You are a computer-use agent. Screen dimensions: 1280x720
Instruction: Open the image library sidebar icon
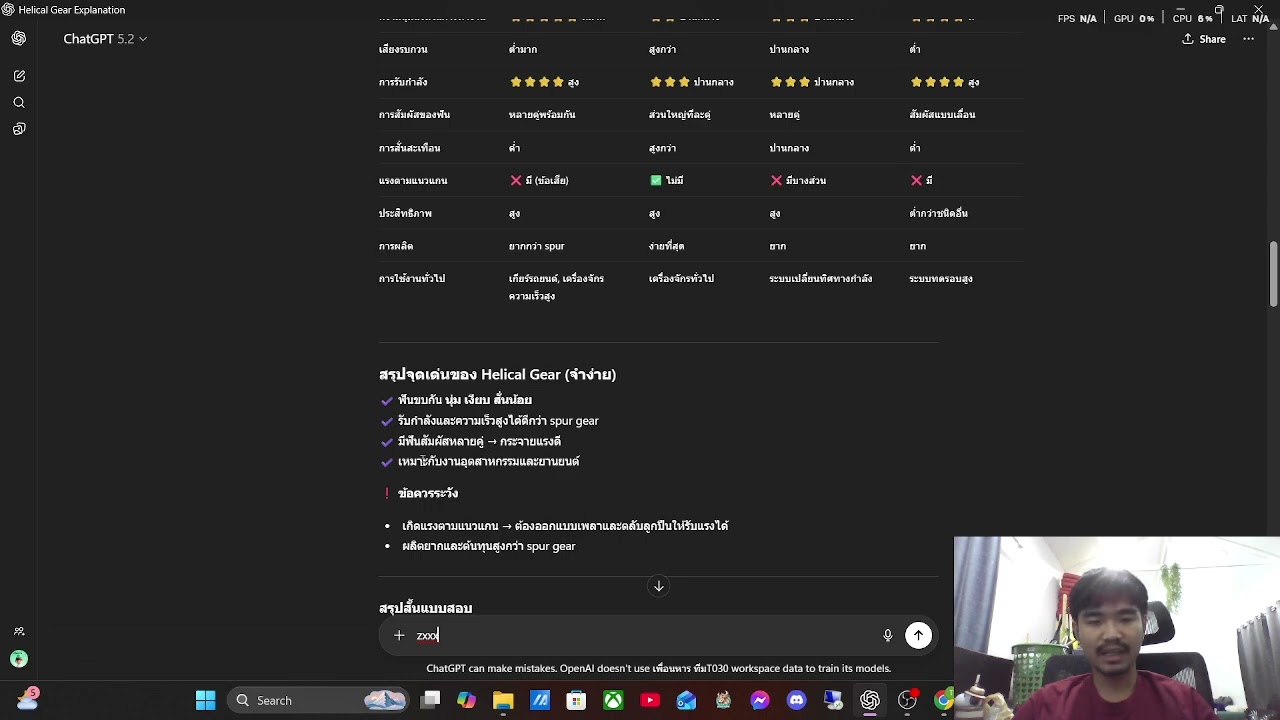19,129
